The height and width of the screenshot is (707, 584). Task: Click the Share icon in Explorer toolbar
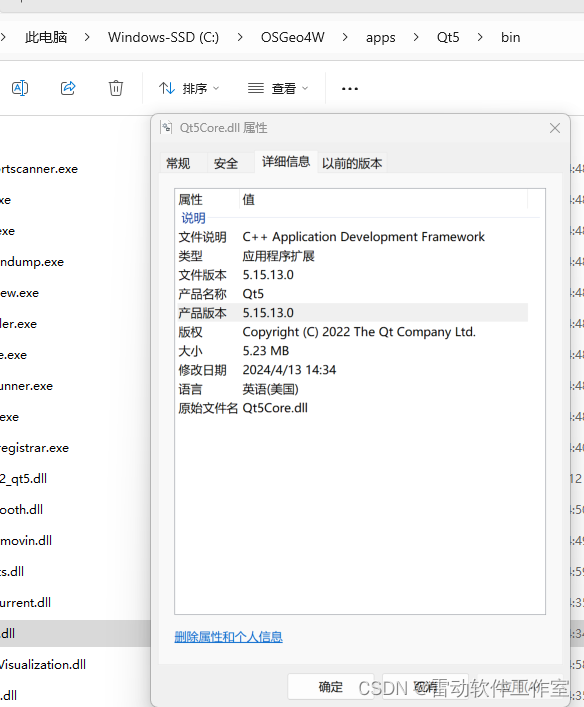click(68, 88)
